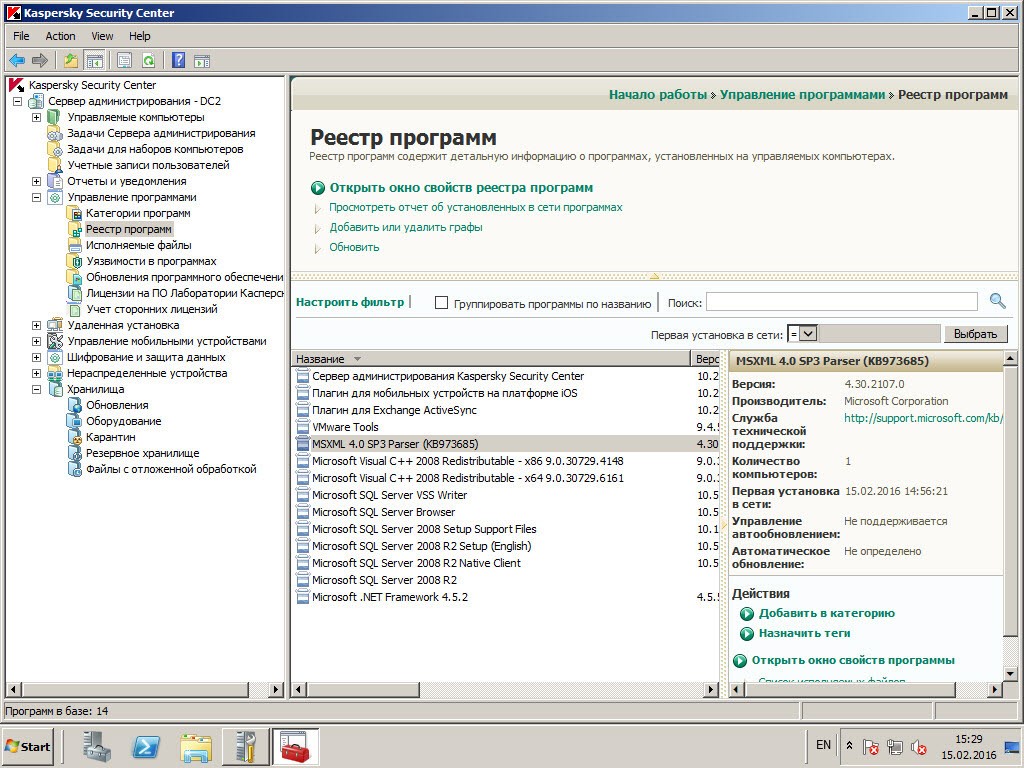The height and width of the screenshot is (768, 1024).
Task: Click the Настроить фильтр link
Action: [350, 302]
